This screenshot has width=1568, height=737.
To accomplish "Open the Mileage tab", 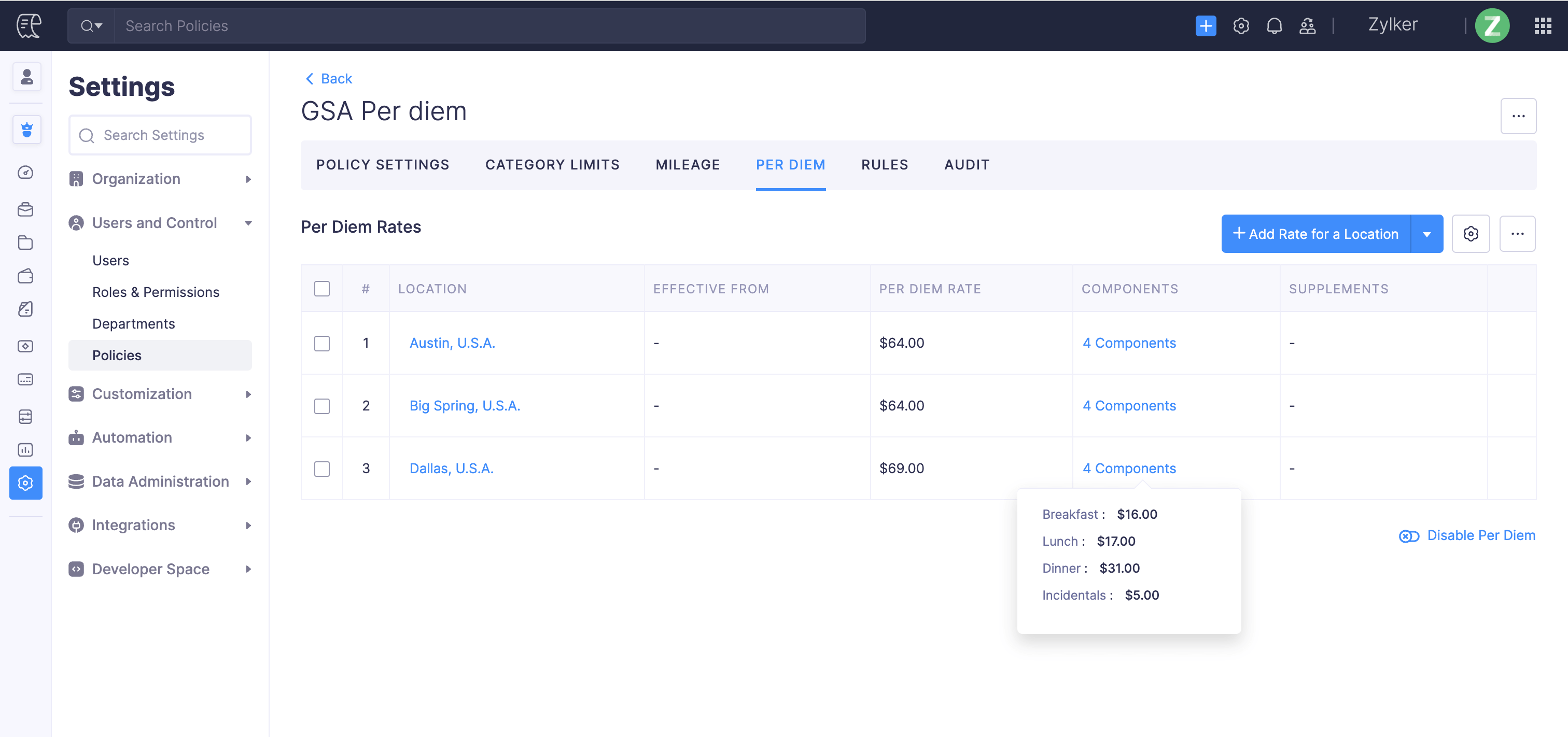I will click(687, 165).
